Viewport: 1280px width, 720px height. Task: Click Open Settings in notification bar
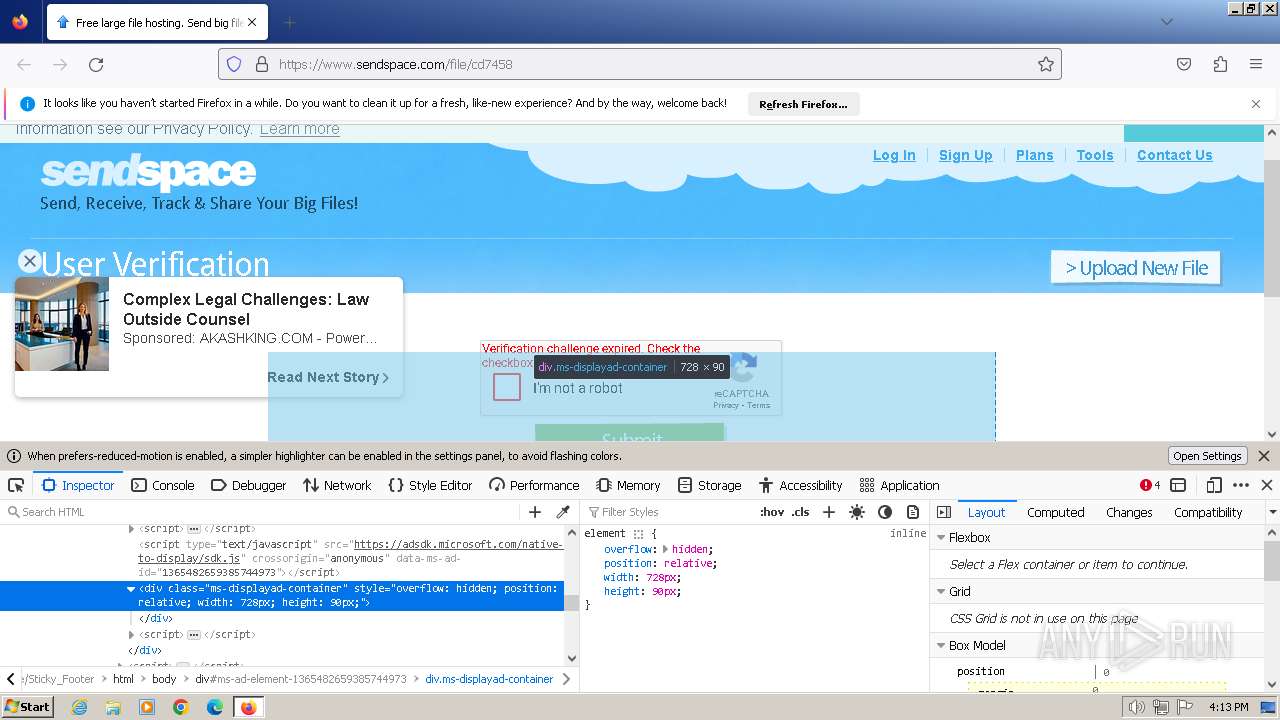point(1207,456)
